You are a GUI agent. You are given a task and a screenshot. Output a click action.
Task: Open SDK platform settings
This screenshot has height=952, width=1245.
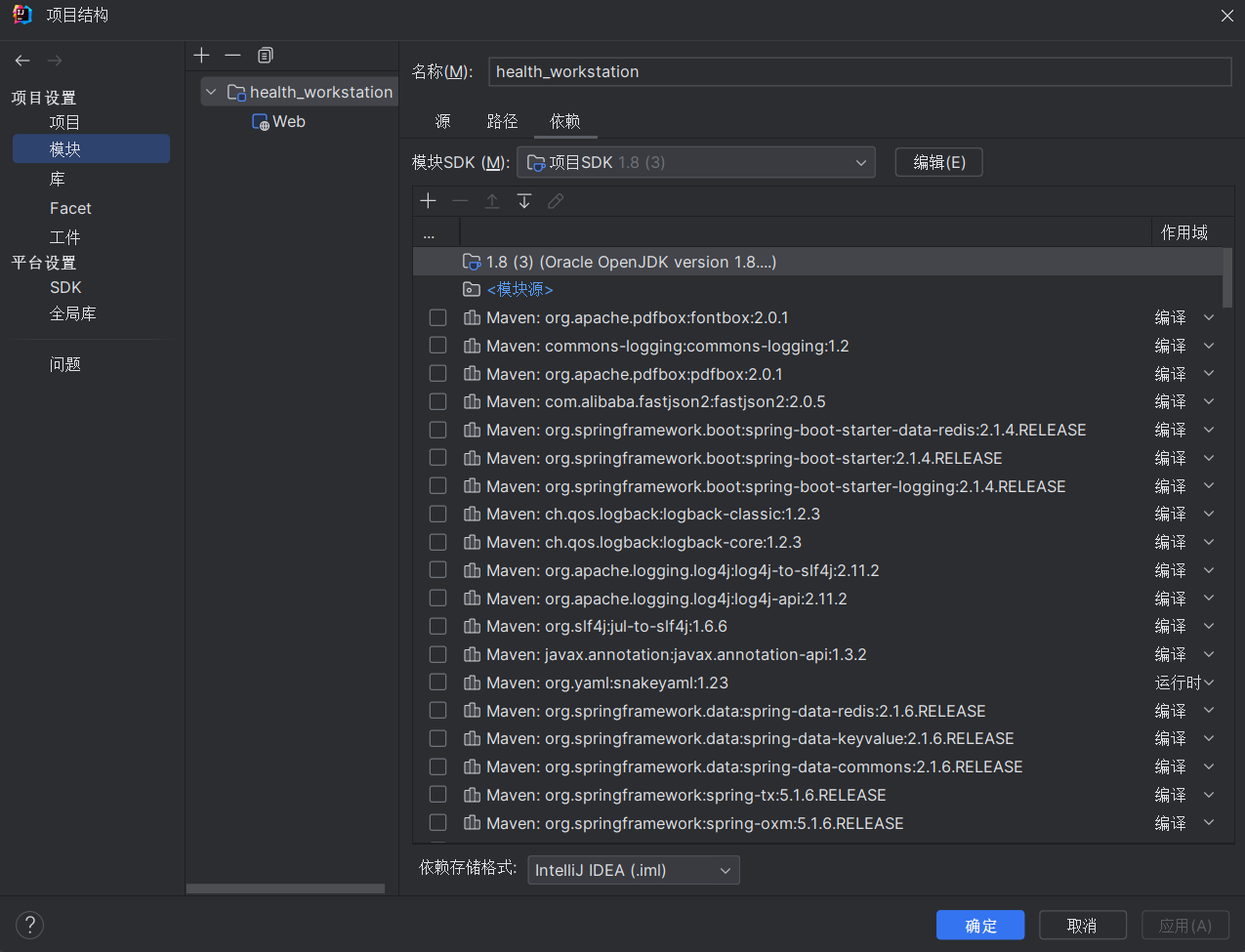coord(65,287)
